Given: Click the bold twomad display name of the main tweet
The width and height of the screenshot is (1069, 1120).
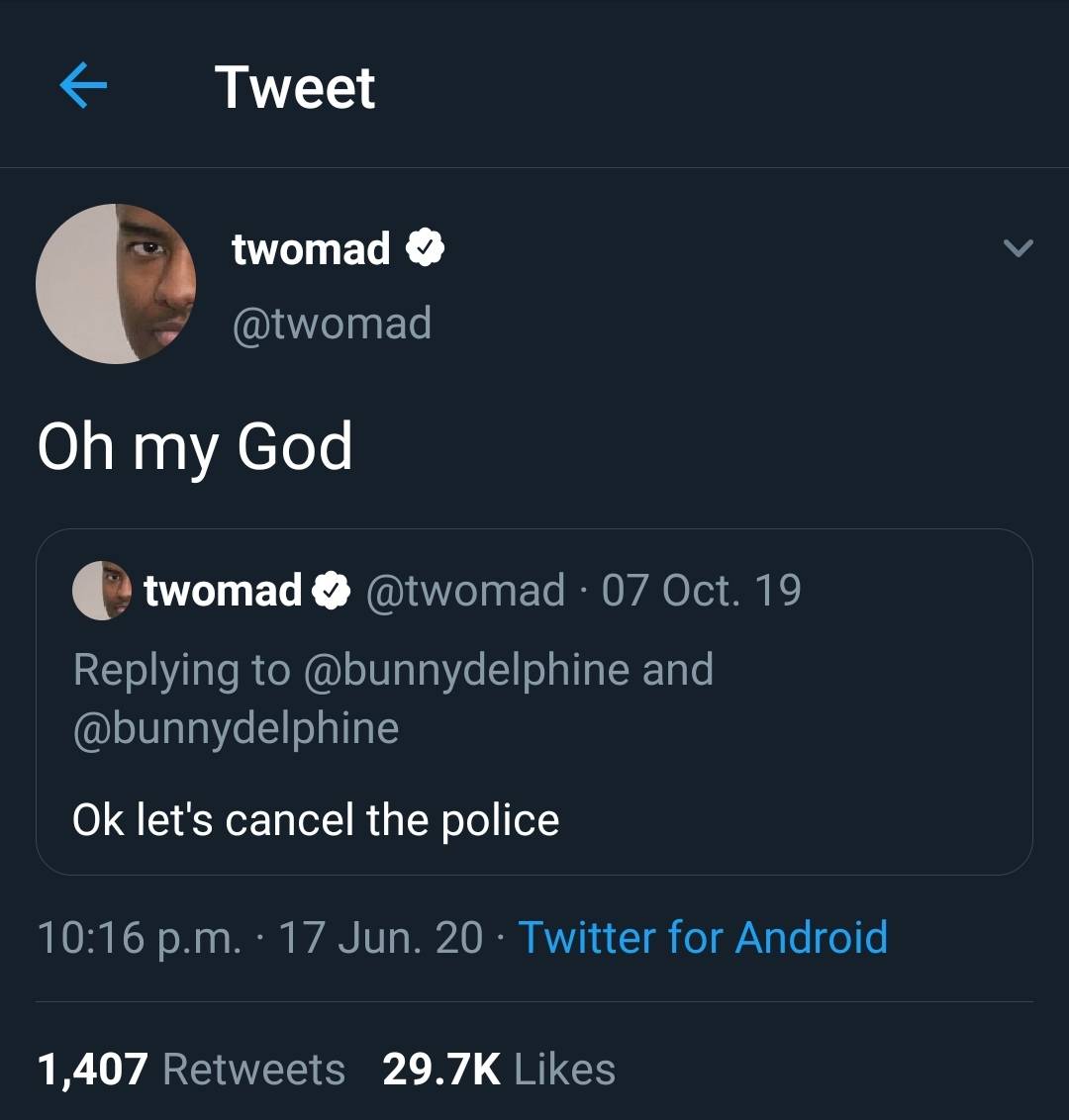Looking at the screenshot, I should [311, 247].
